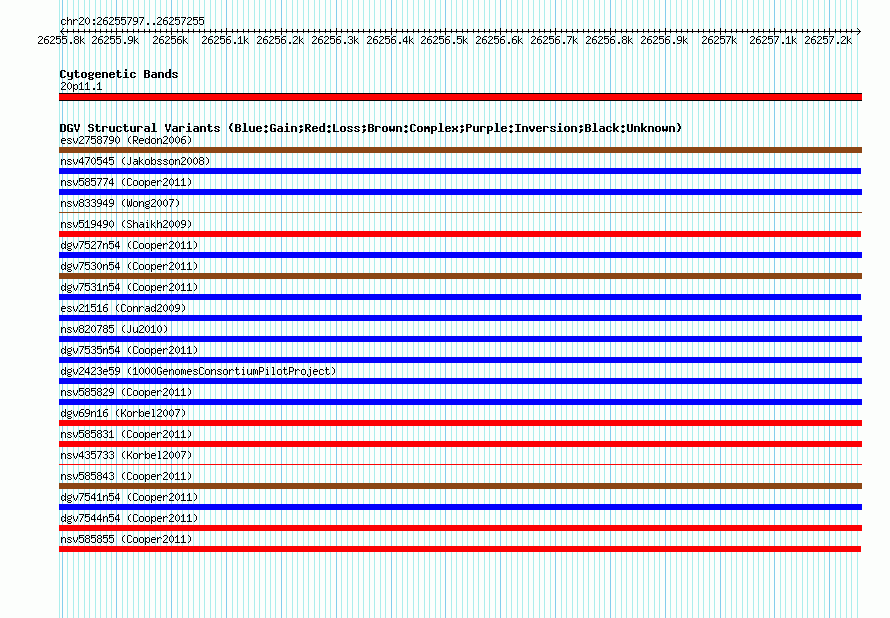890x618 pixels.
Task: Click the red bar below dgv7544n54
Action: (460, 528)
